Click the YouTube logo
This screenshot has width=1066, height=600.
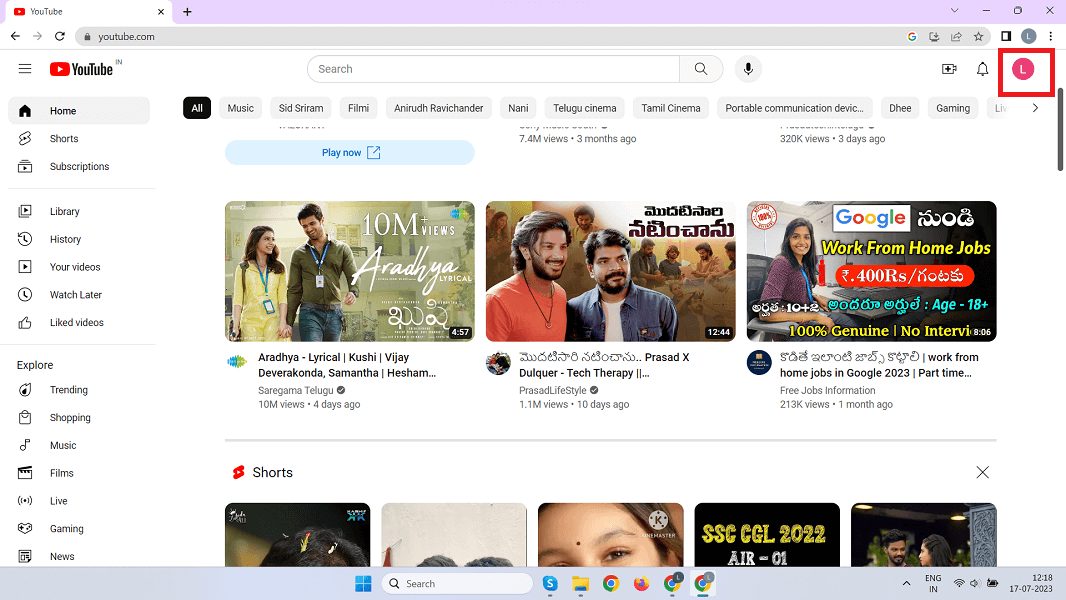coord(81,69)
